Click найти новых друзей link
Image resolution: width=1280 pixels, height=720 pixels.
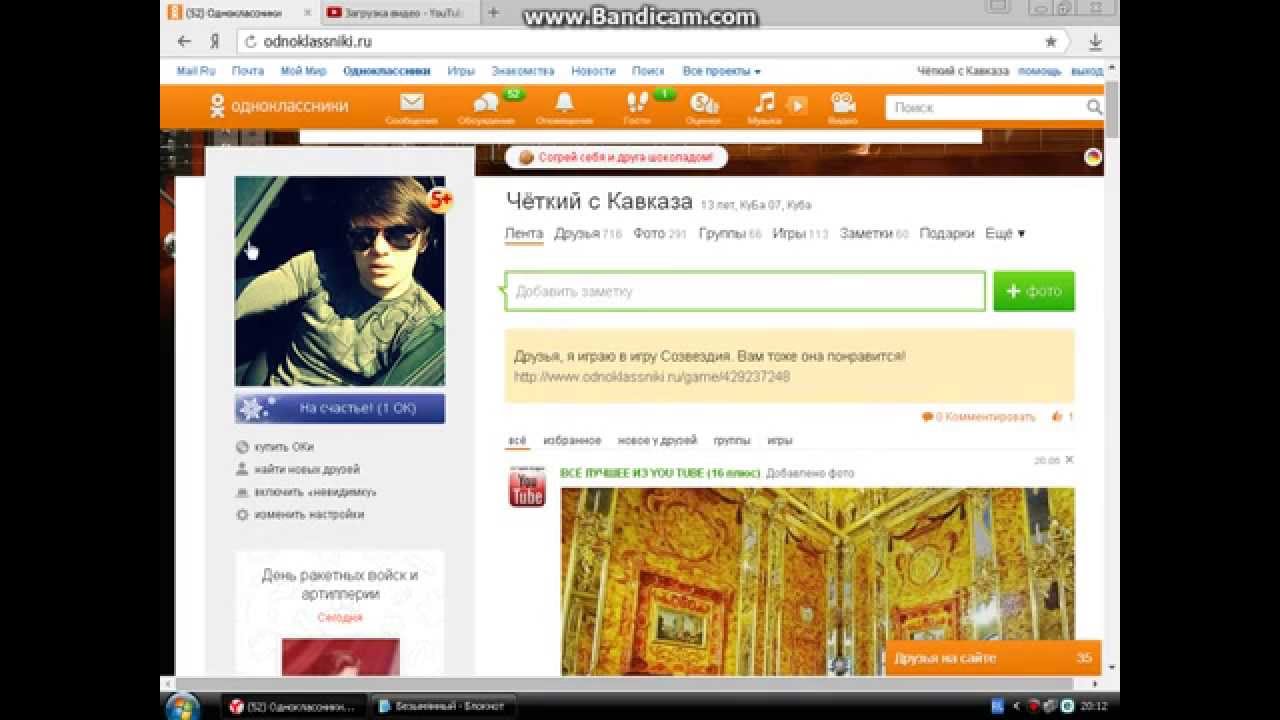(306, 469)
